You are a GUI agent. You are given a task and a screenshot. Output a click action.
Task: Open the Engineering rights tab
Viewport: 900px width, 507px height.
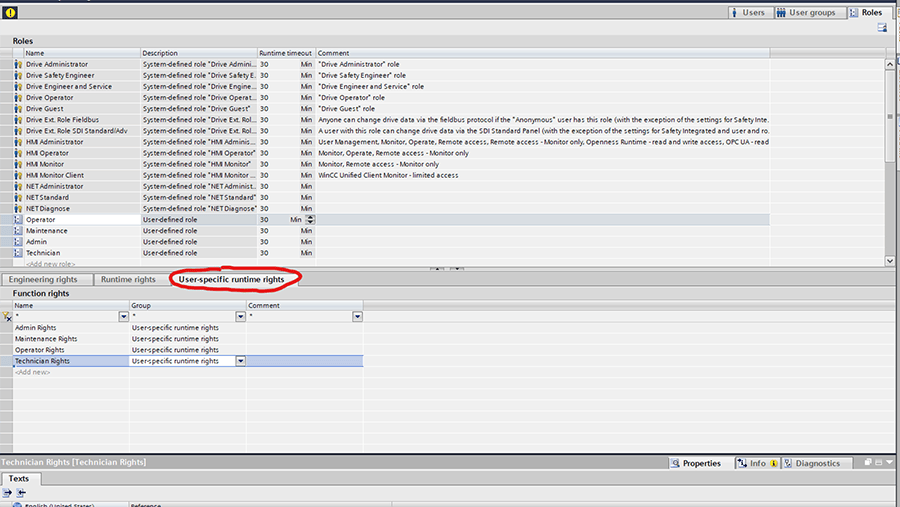click(47, 280)
